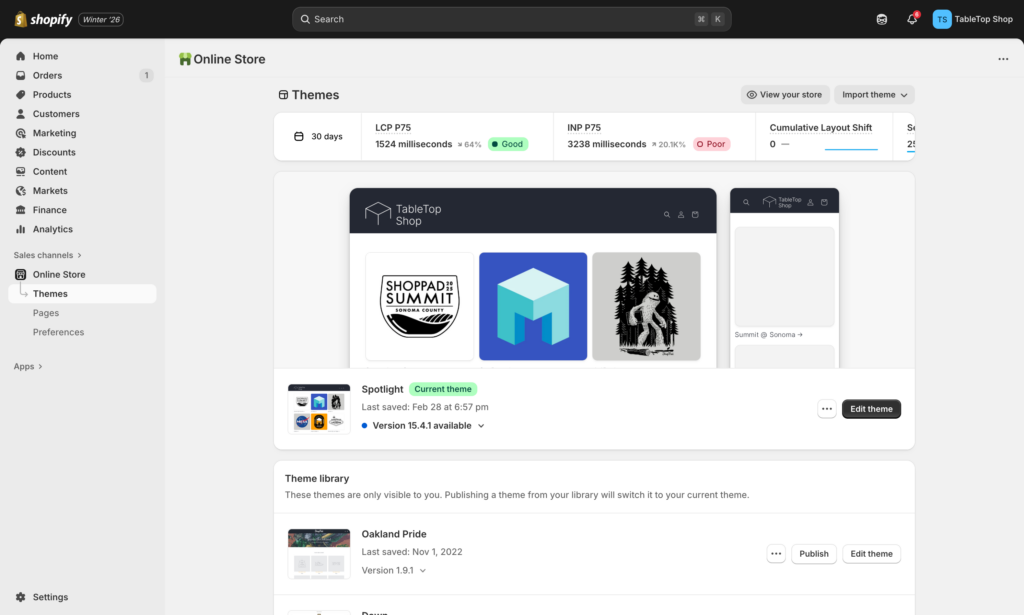Open Spotlight theme more actions menu
The image size is (1024, 615).
827,409
